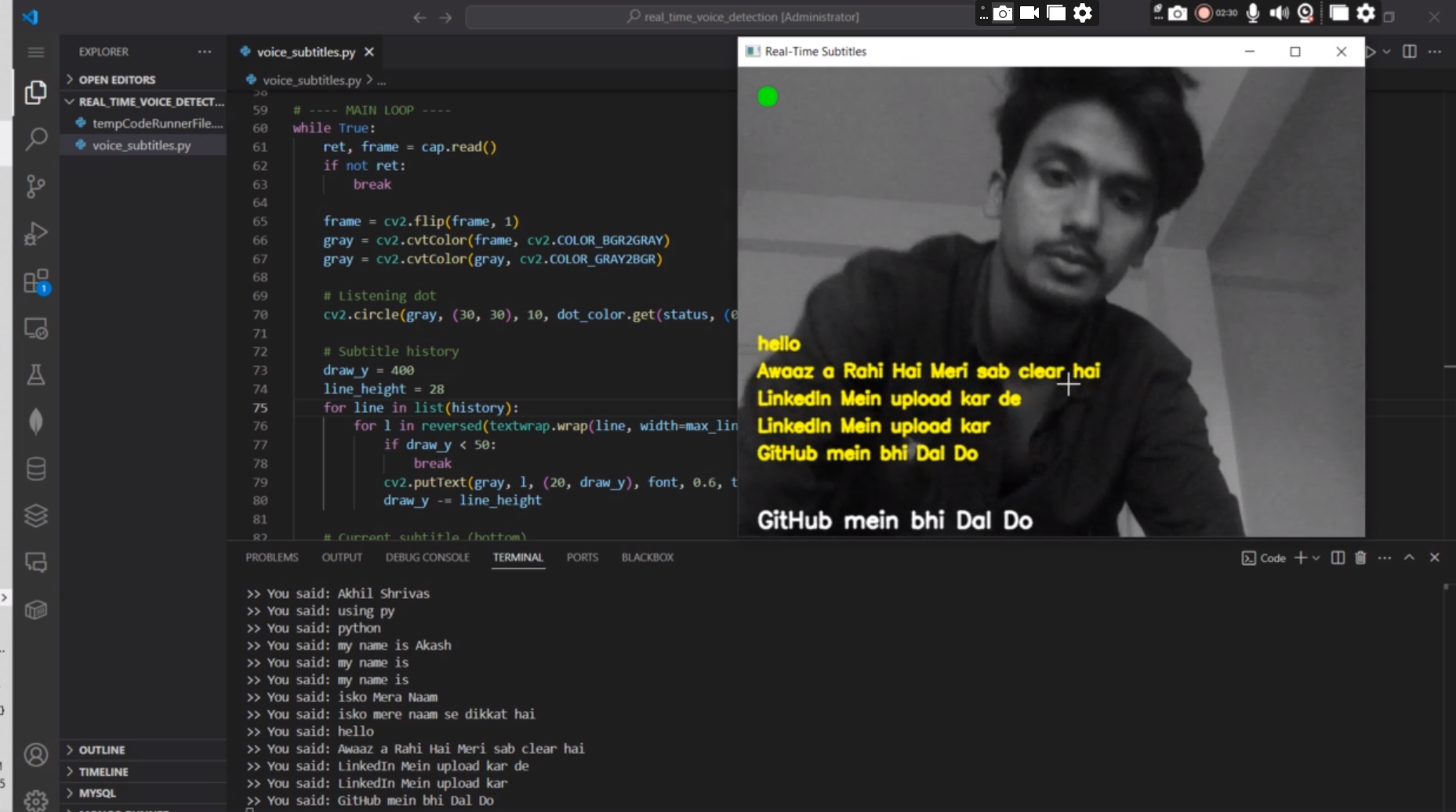Open the gallery in the right recording toolbar

[1339, 13]
